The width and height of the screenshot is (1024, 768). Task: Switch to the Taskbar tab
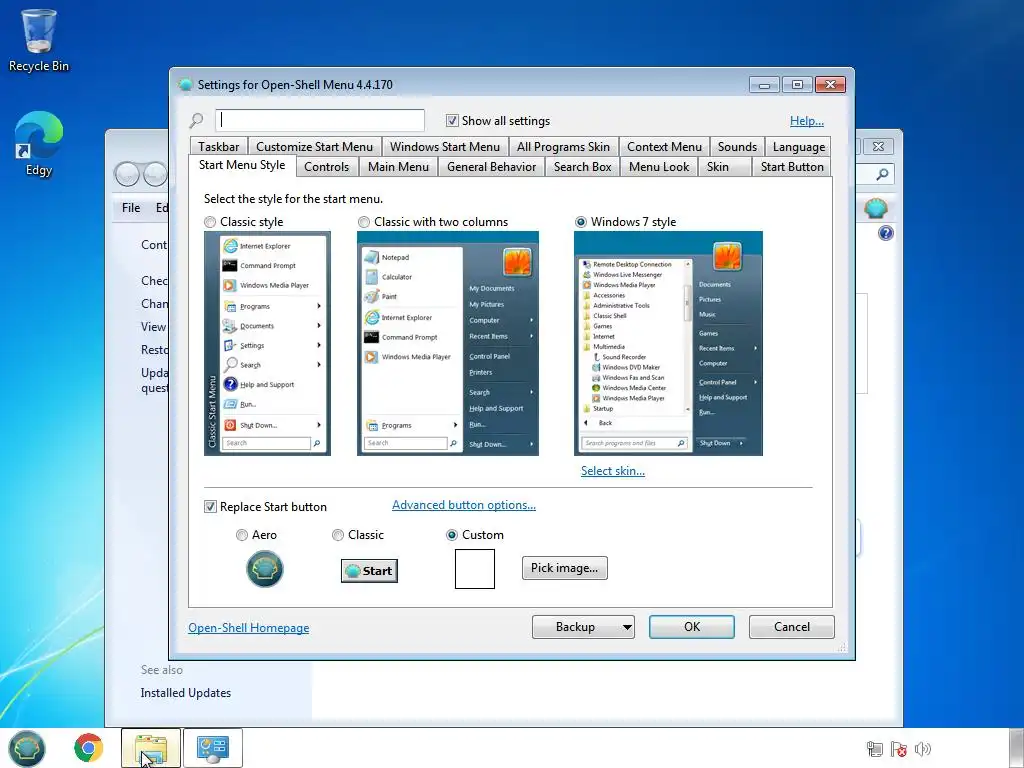pos(218,147)
